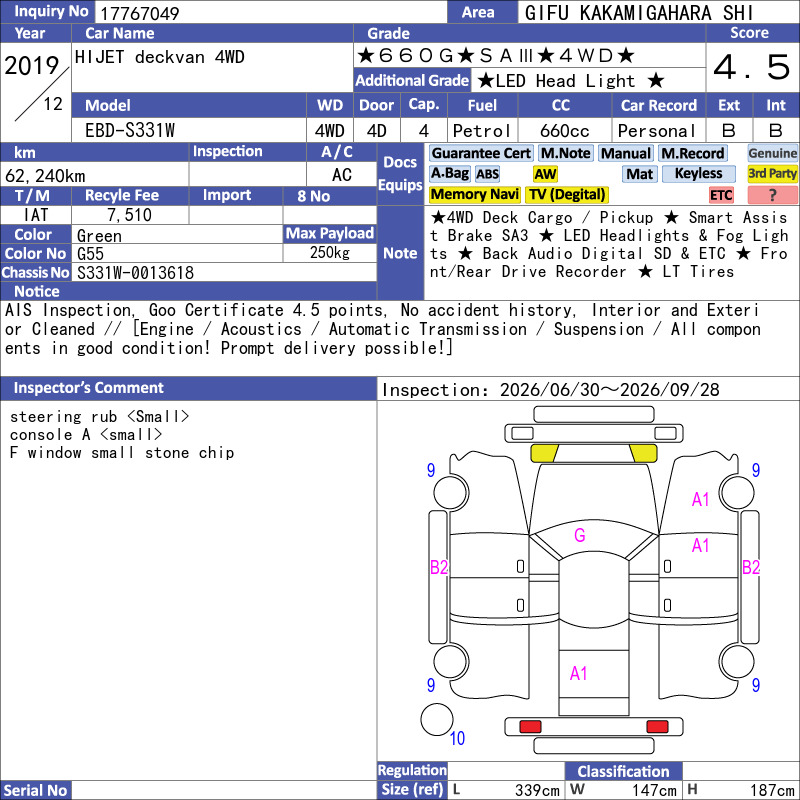Select the M.Note document badge

(565, 154)
